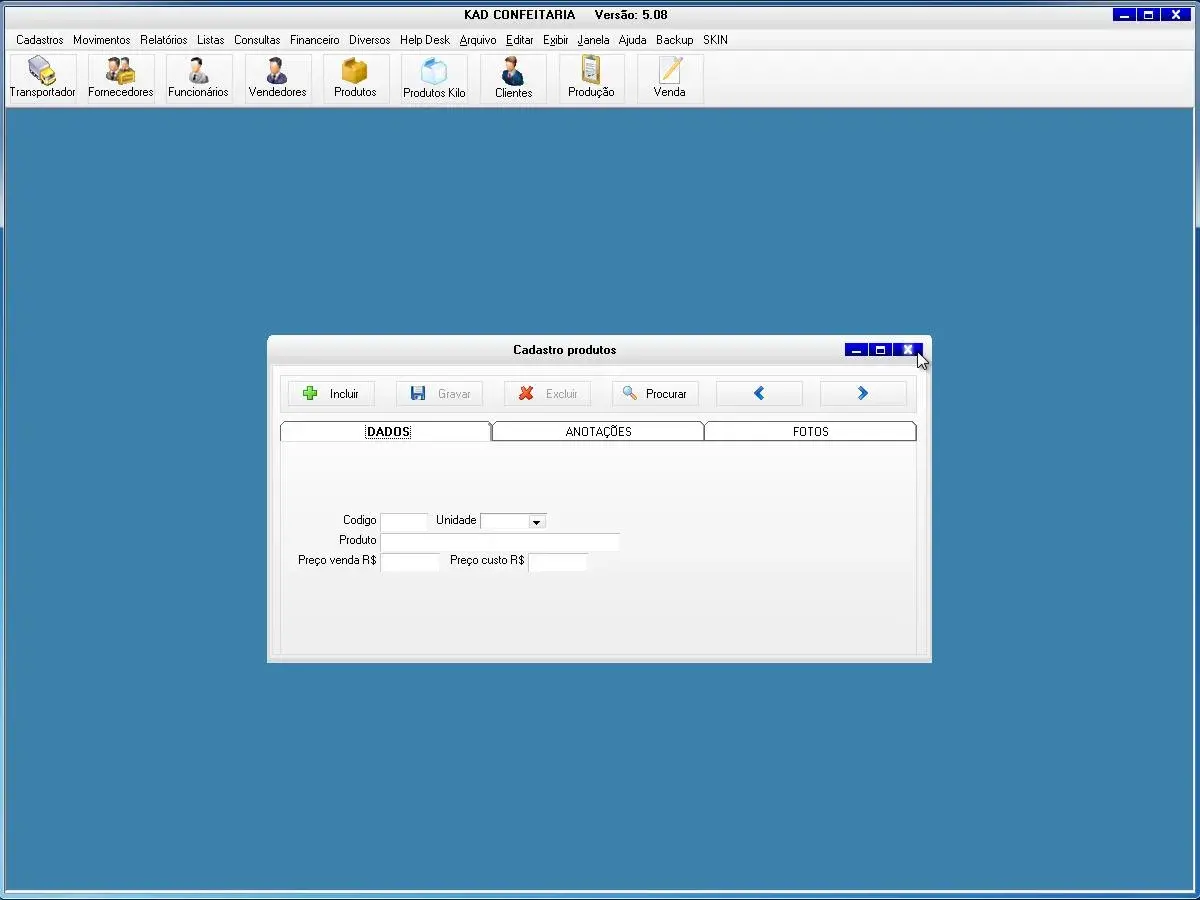This screenshot has height=900, width=1200.
Task: Click into the Produto name field
Action: point(499,542)
